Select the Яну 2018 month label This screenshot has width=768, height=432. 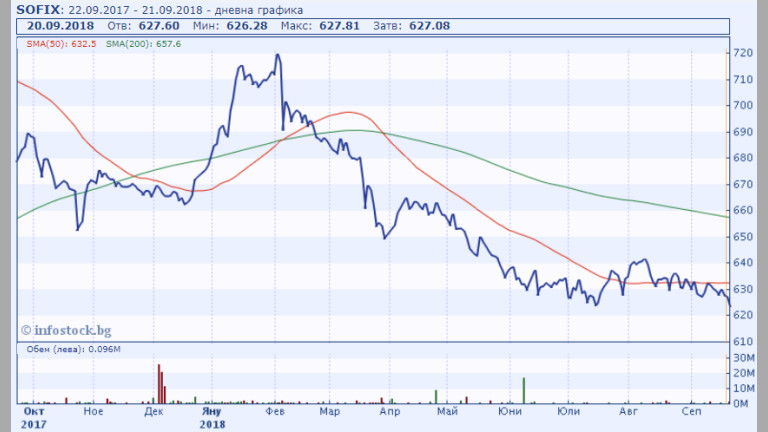(211, 416)
